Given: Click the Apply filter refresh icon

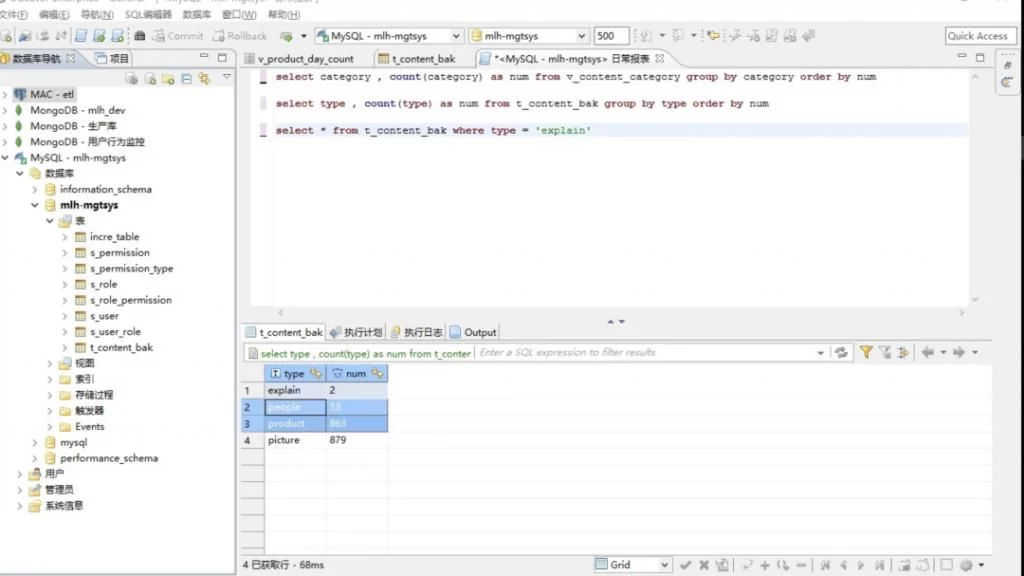Looking at the screenshot, I should (x=842, y=353).
